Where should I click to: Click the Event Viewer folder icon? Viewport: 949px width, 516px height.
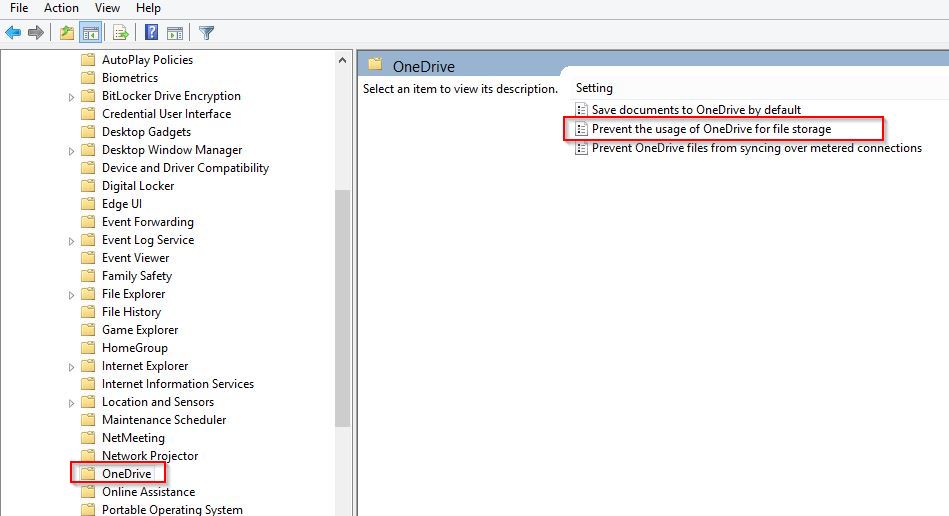coord(88,258)
